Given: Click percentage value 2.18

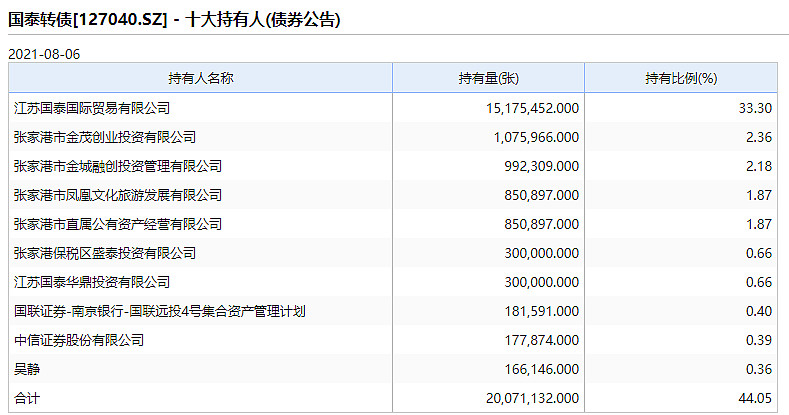Looking at the screenshot, I should pyautogui.click(x=759, y=166).
